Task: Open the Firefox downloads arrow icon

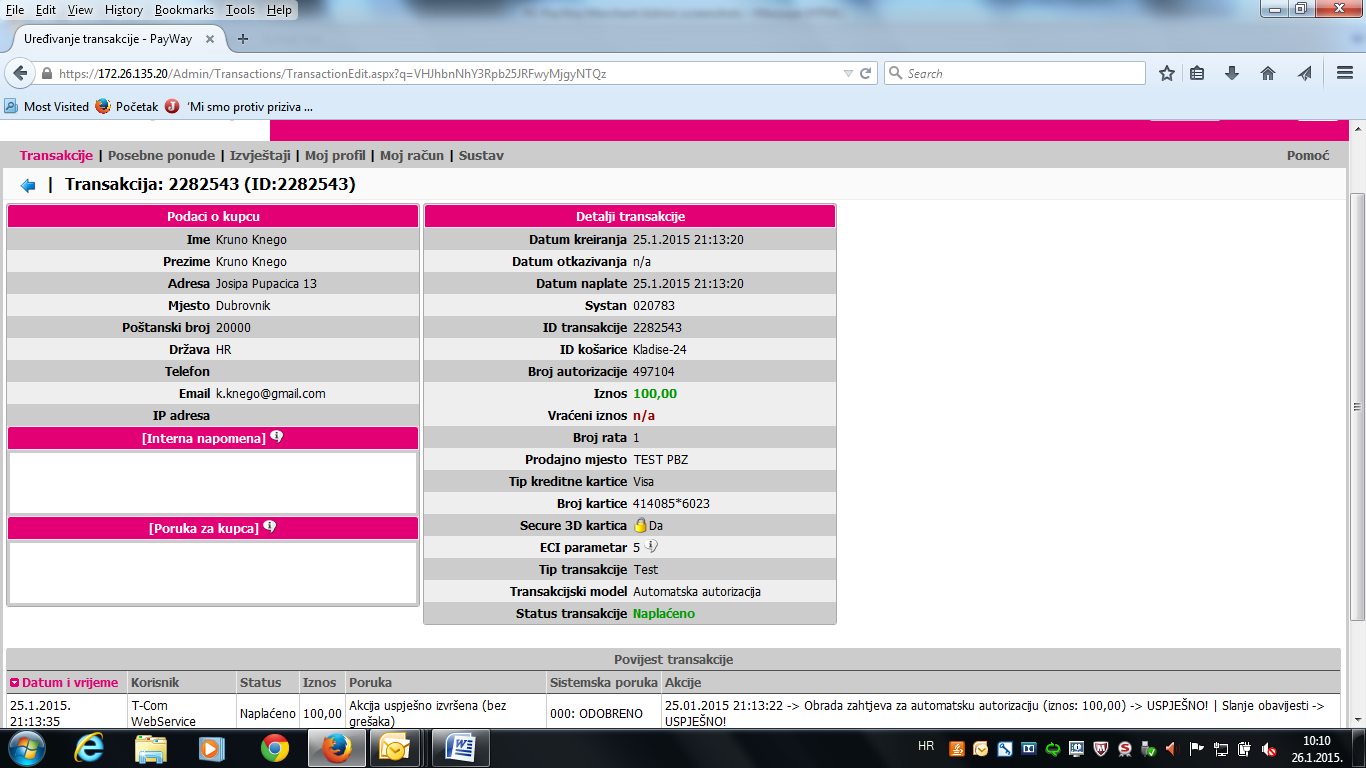Action: click(1232, 73)
